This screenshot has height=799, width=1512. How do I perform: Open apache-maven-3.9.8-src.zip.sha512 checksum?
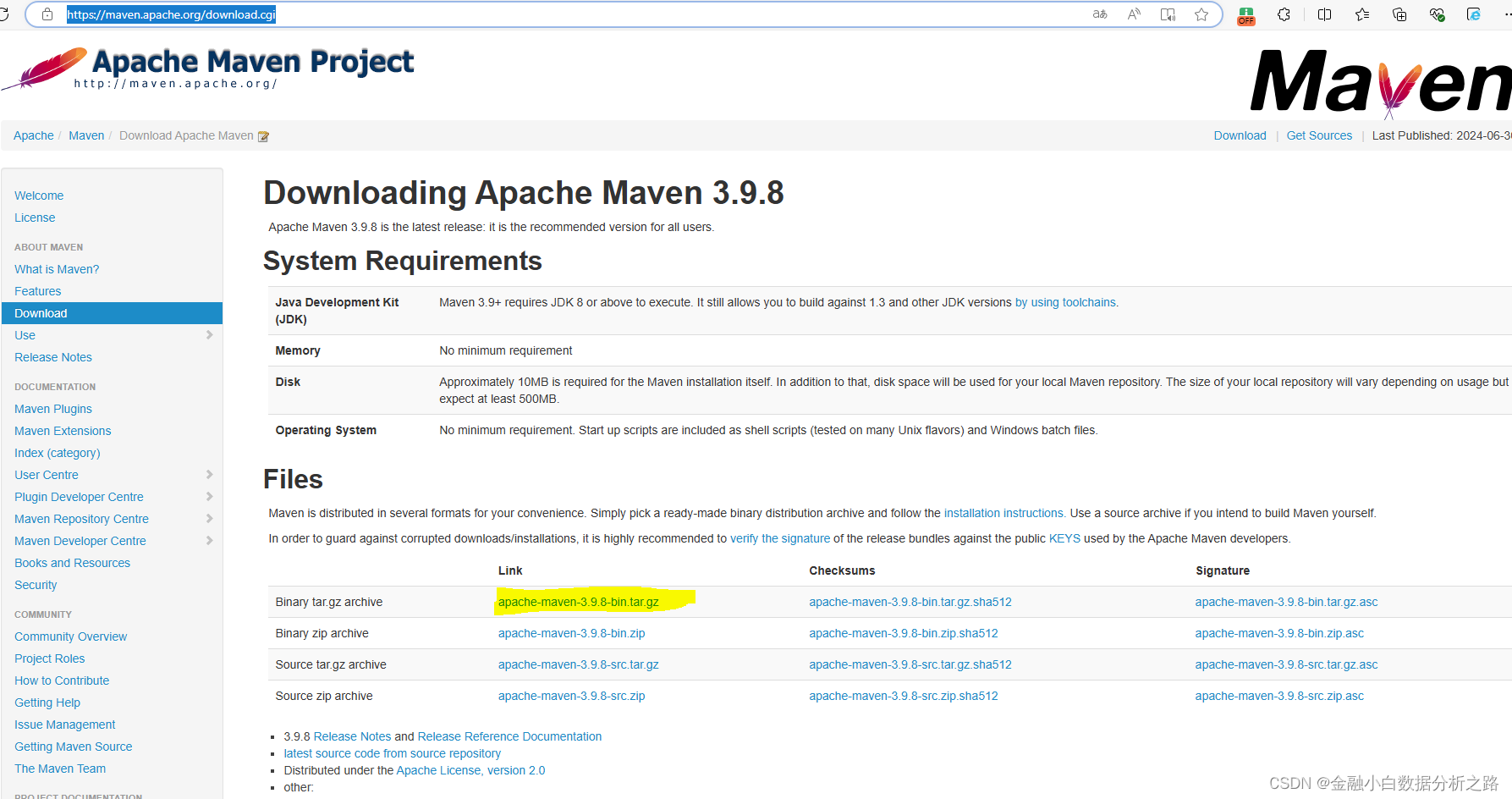(904, 696)
